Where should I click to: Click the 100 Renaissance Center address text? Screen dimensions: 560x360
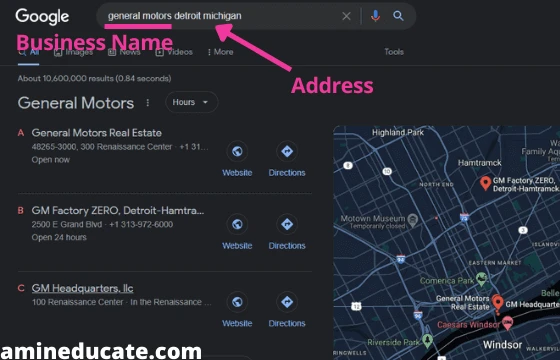pos(78,302)
